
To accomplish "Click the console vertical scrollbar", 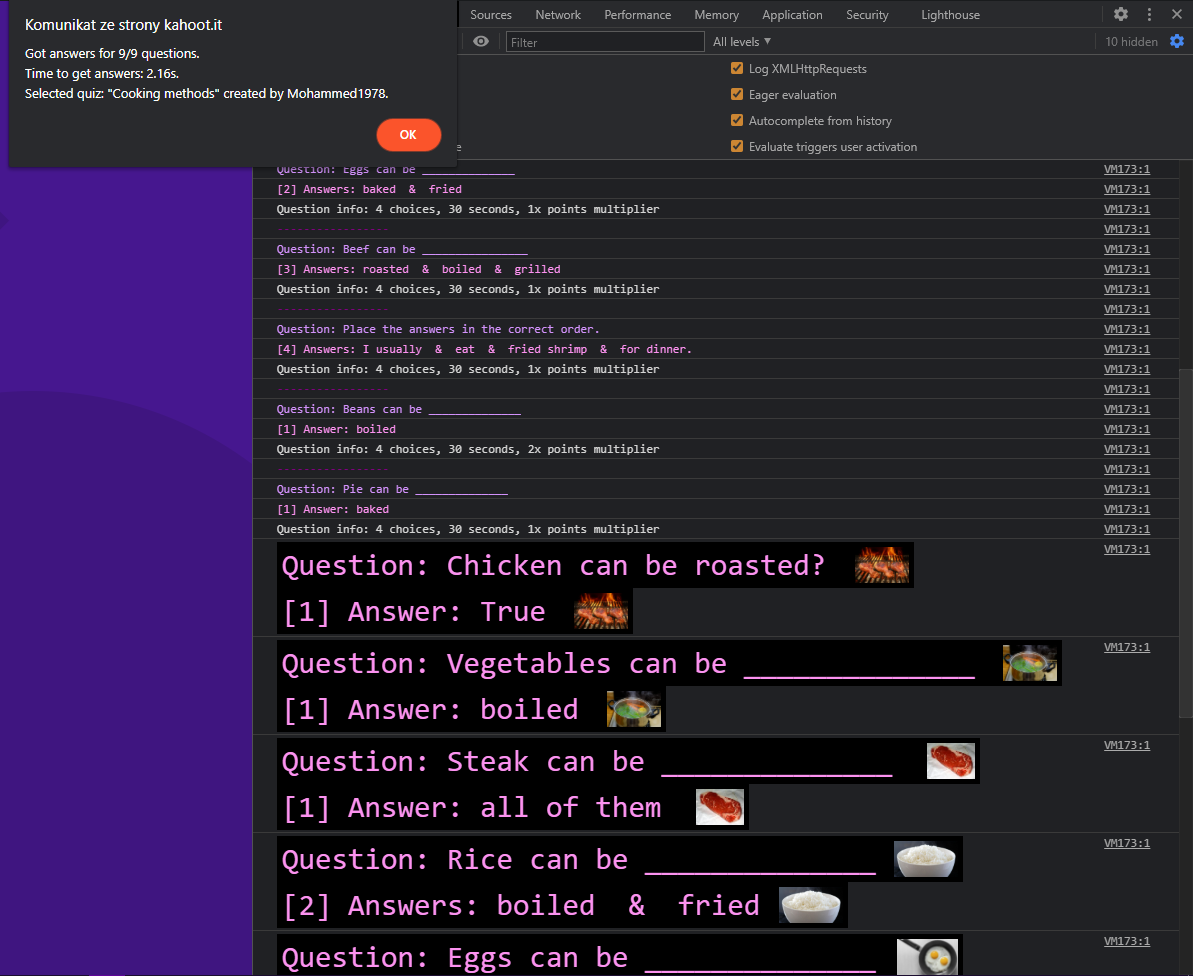I will pyautogui.click(x=1185, y=542).
